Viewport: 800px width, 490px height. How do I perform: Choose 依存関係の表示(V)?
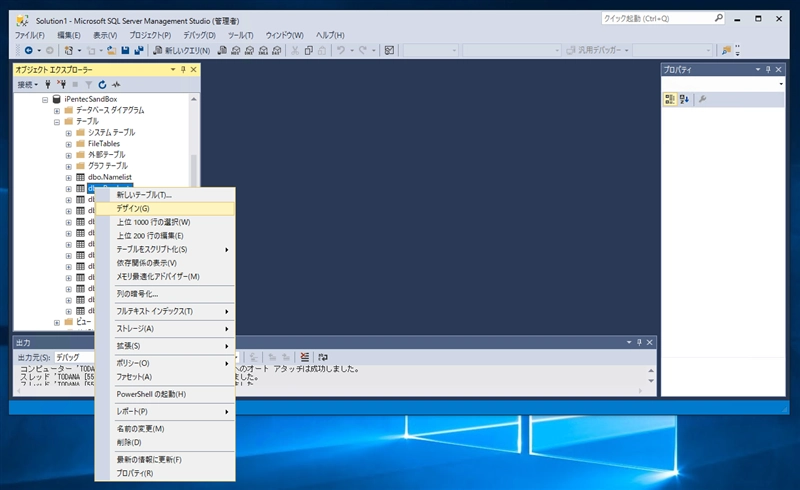165,263
